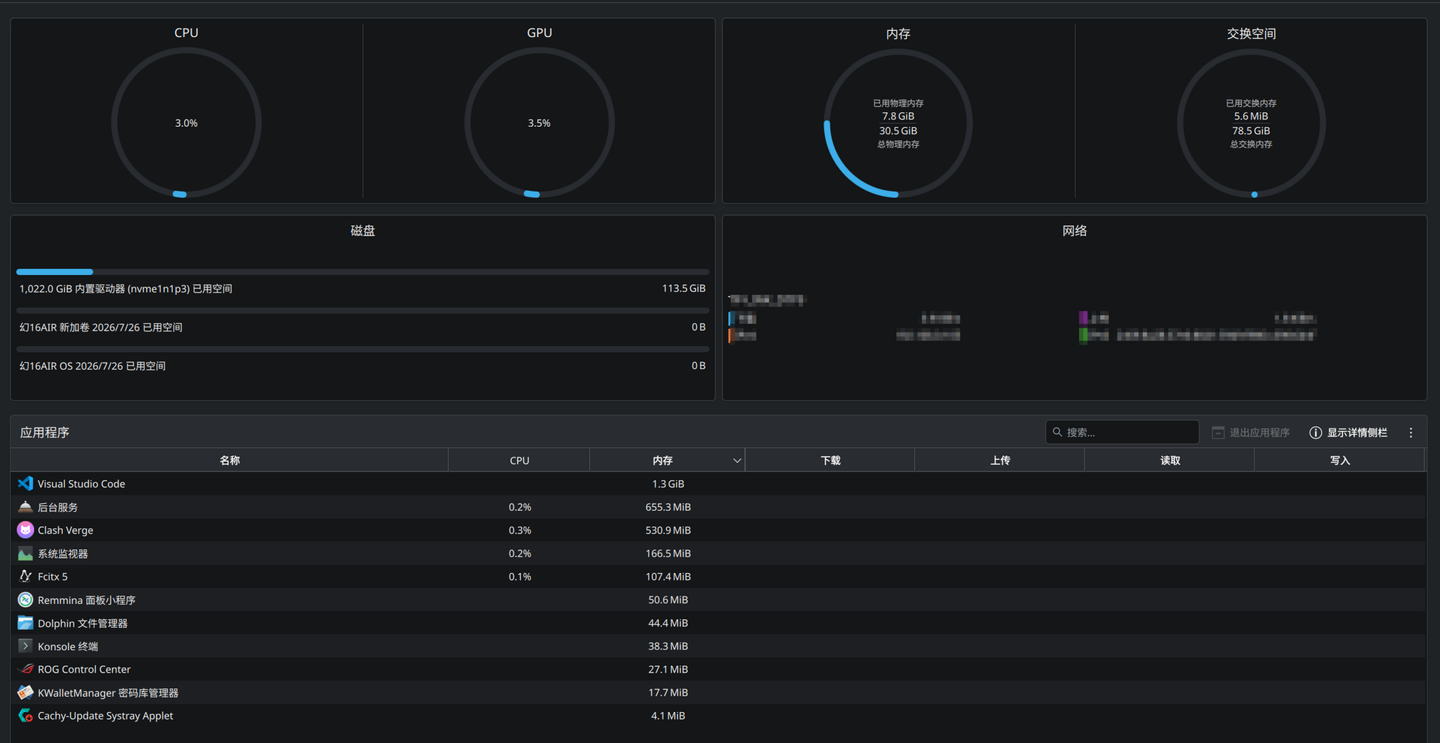This screenshot has width=1440, height=743.
Task: Select the 后台服务 row
Action: point(718,507)
